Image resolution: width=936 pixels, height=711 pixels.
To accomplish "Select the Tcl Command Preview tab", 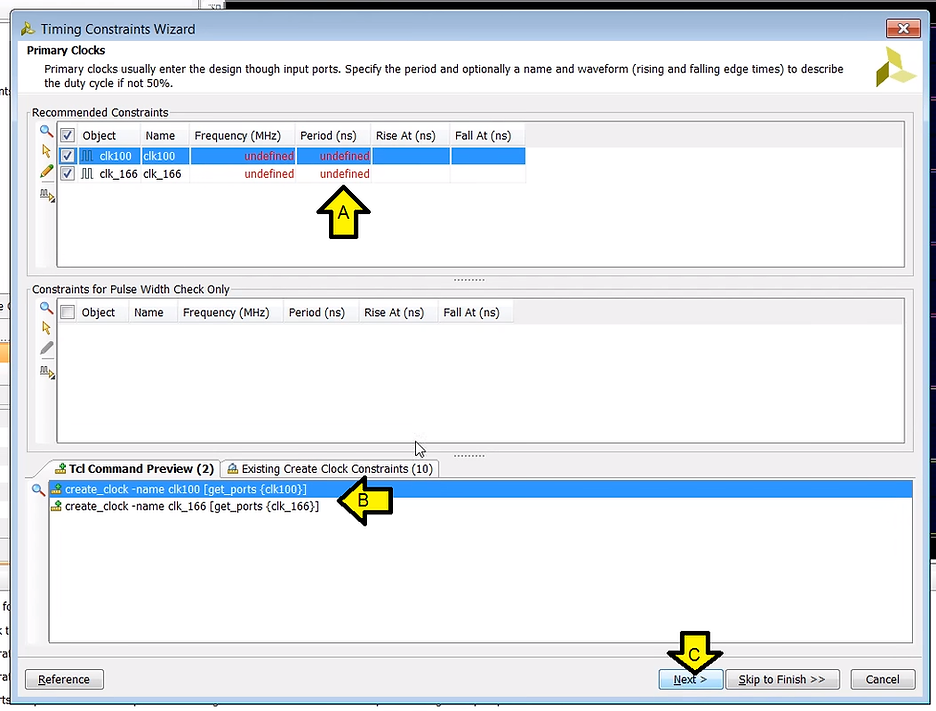I will click(x=133, y=468).
